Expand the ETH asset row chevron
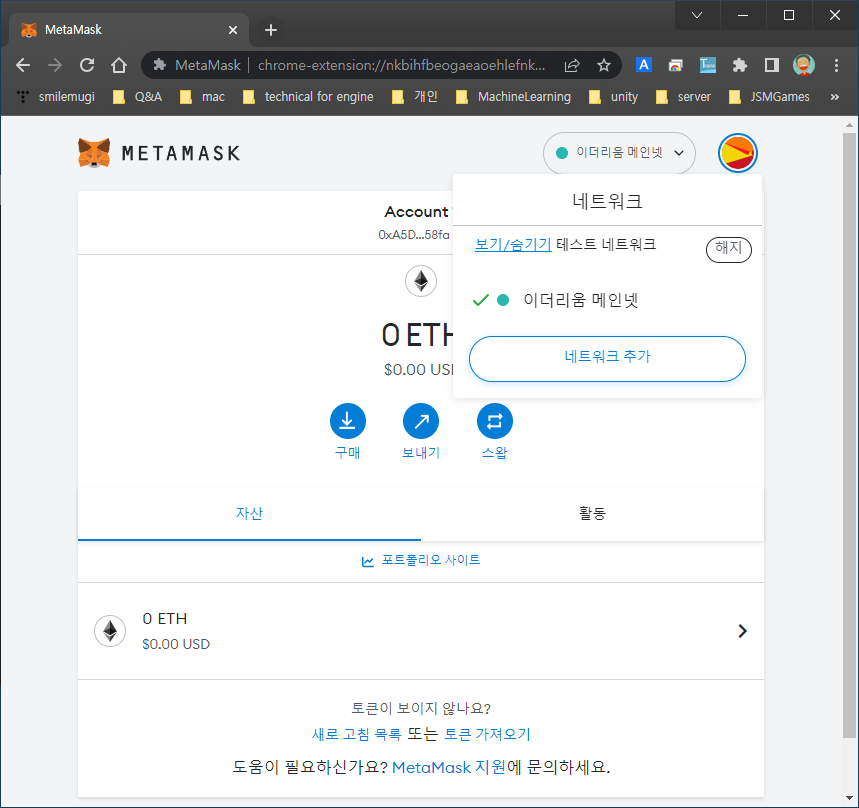859x808 pixels. click(742, 631)
